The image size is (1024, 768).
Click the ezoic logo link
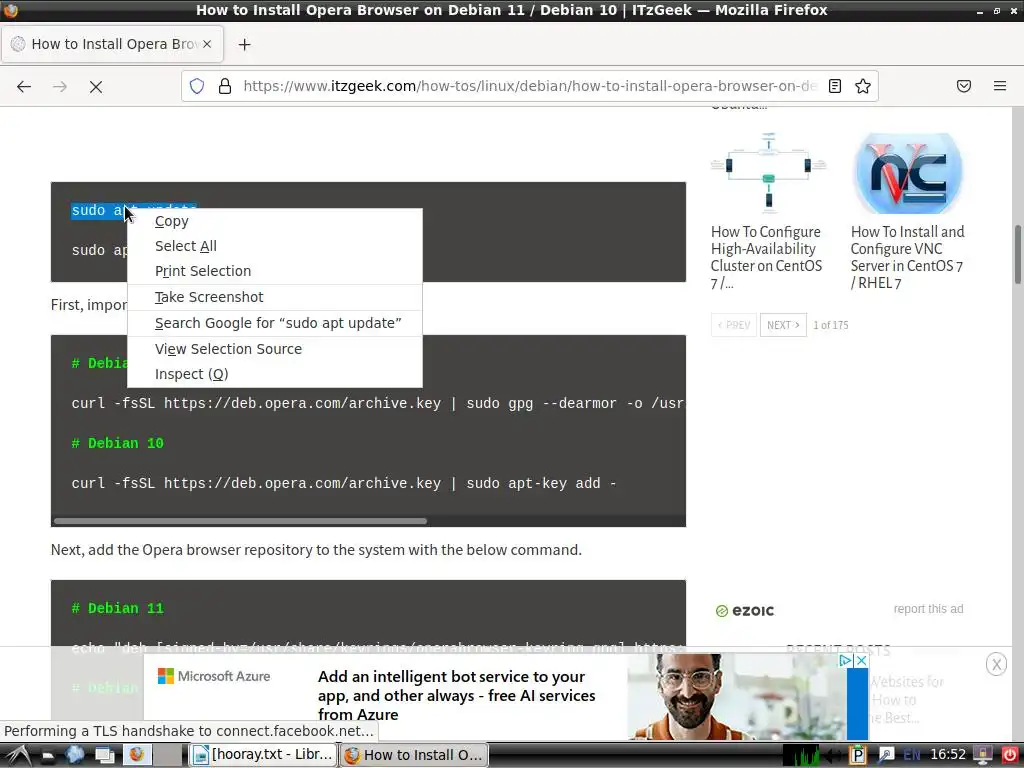(x=744, y=611)
